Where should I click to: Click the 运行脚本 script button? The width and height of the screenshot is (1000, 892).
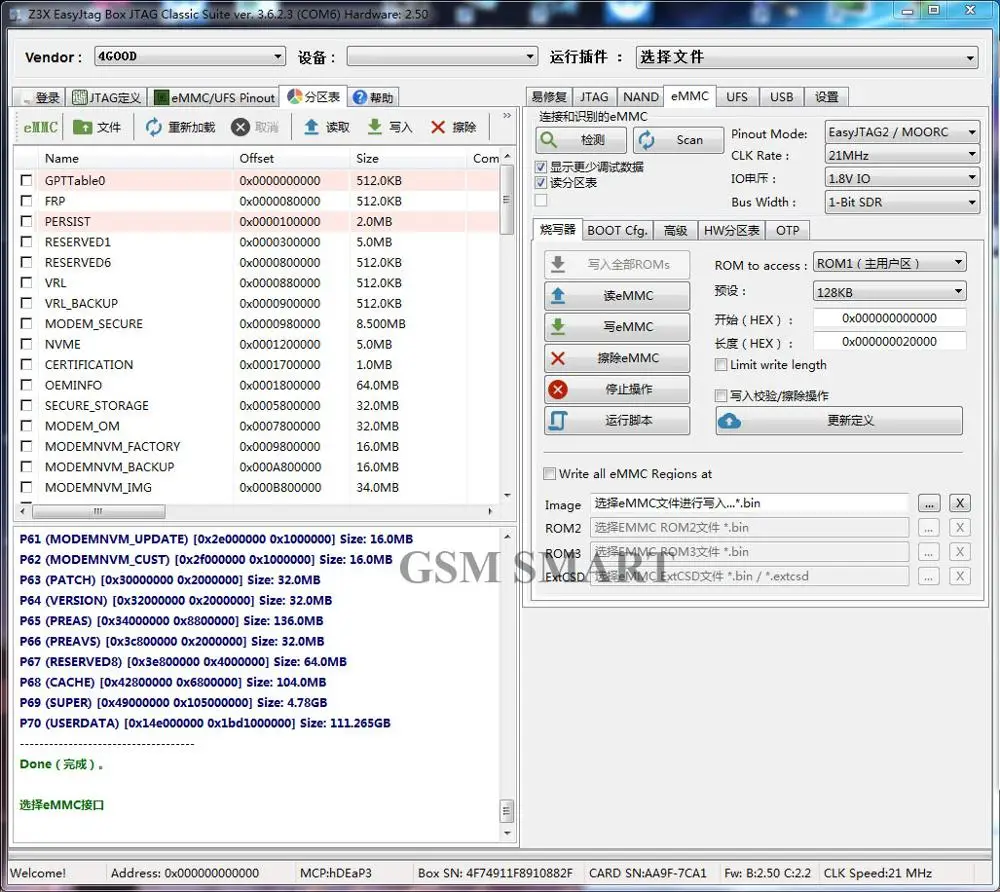[616, 420]
